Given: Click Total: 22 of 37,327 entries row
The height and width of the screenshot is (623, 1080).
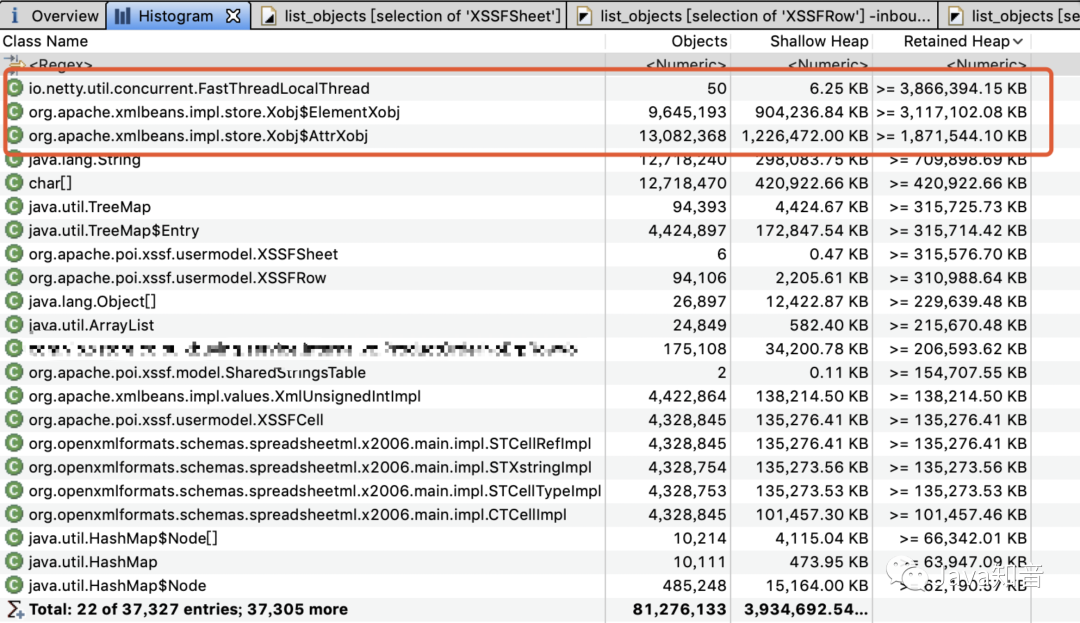Looking at the screenshot, I should [x=517, y=609].
